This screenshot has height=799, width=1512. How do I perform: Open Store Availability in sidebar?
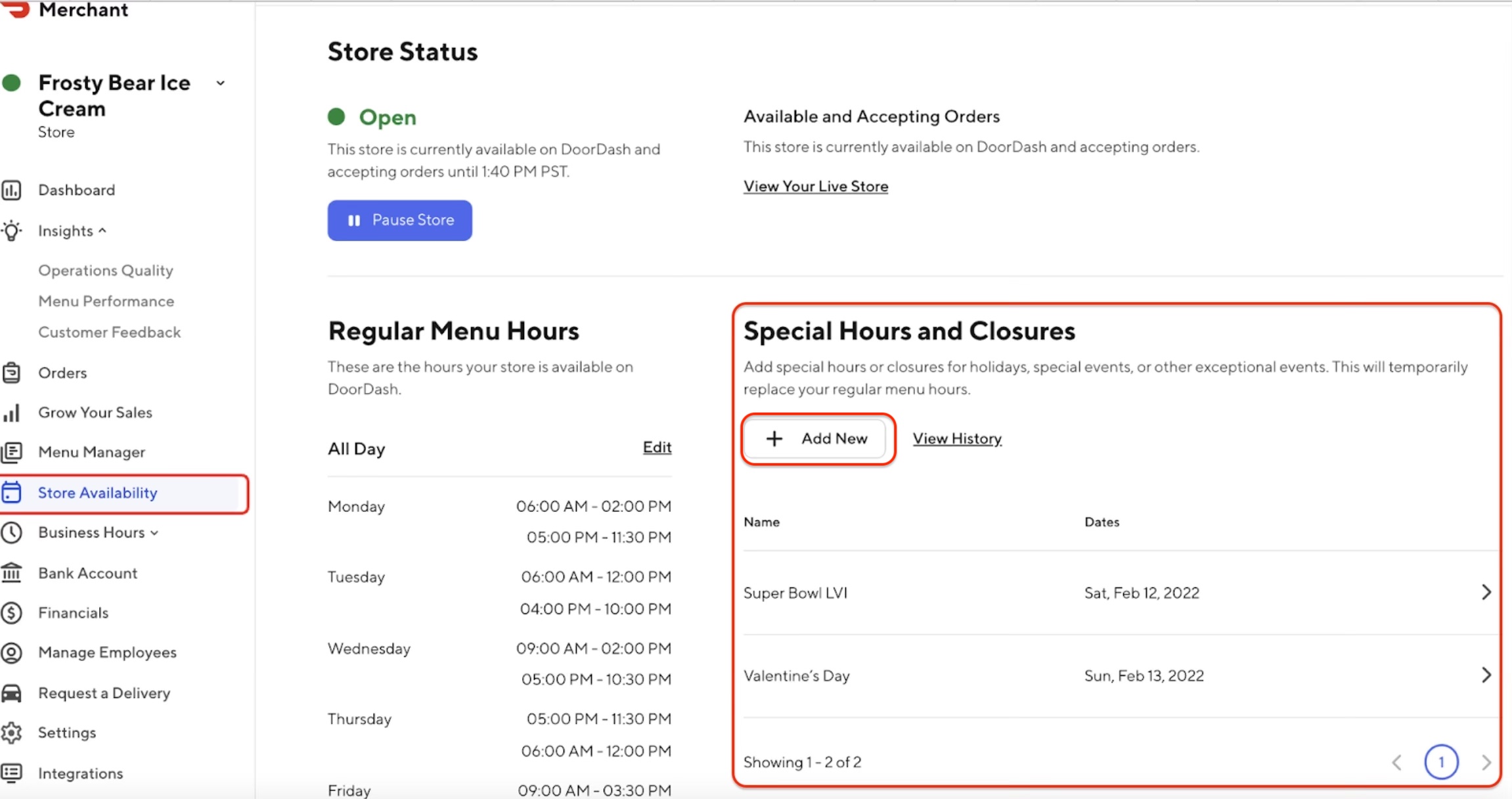point(97,493)
